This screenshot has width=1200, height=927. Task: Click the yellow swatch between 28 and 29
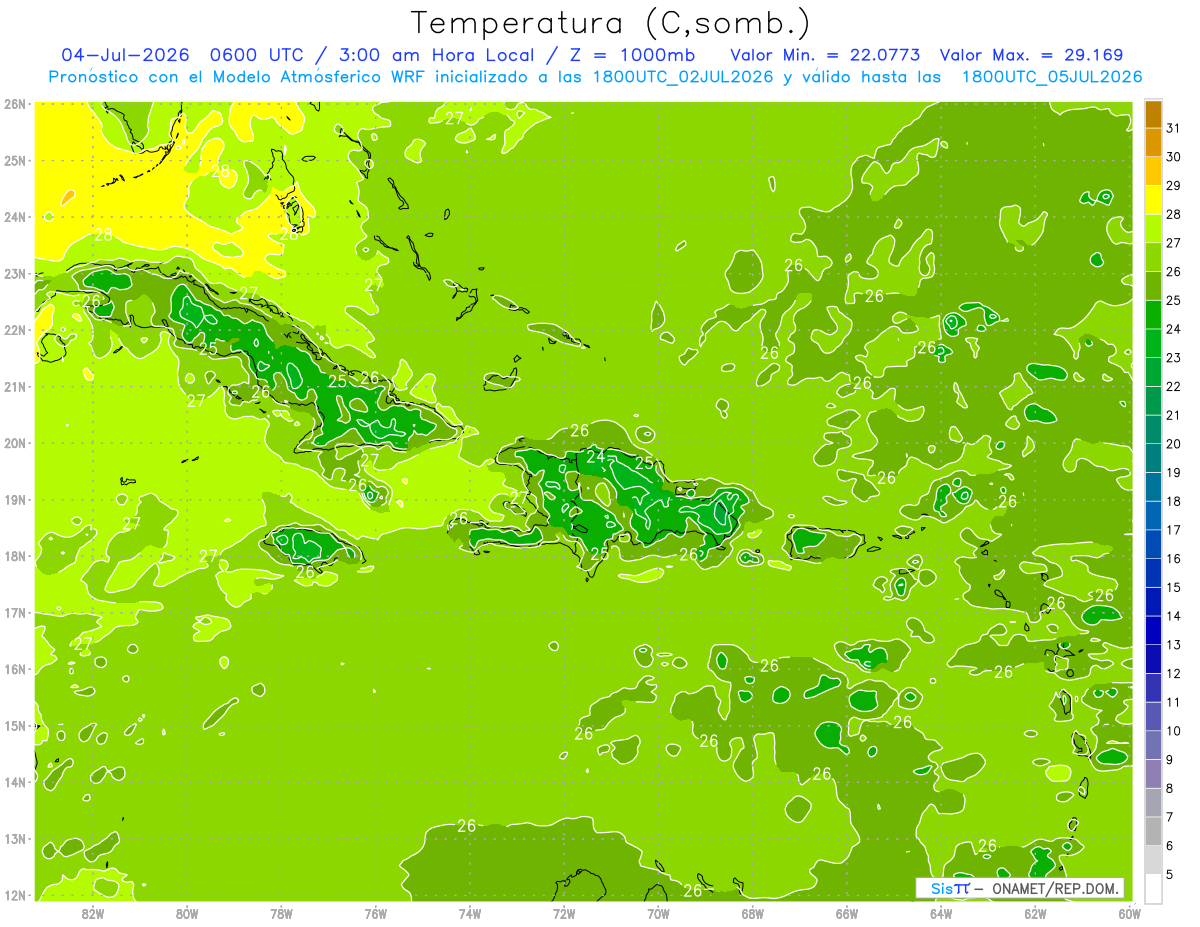[1153, 200]
